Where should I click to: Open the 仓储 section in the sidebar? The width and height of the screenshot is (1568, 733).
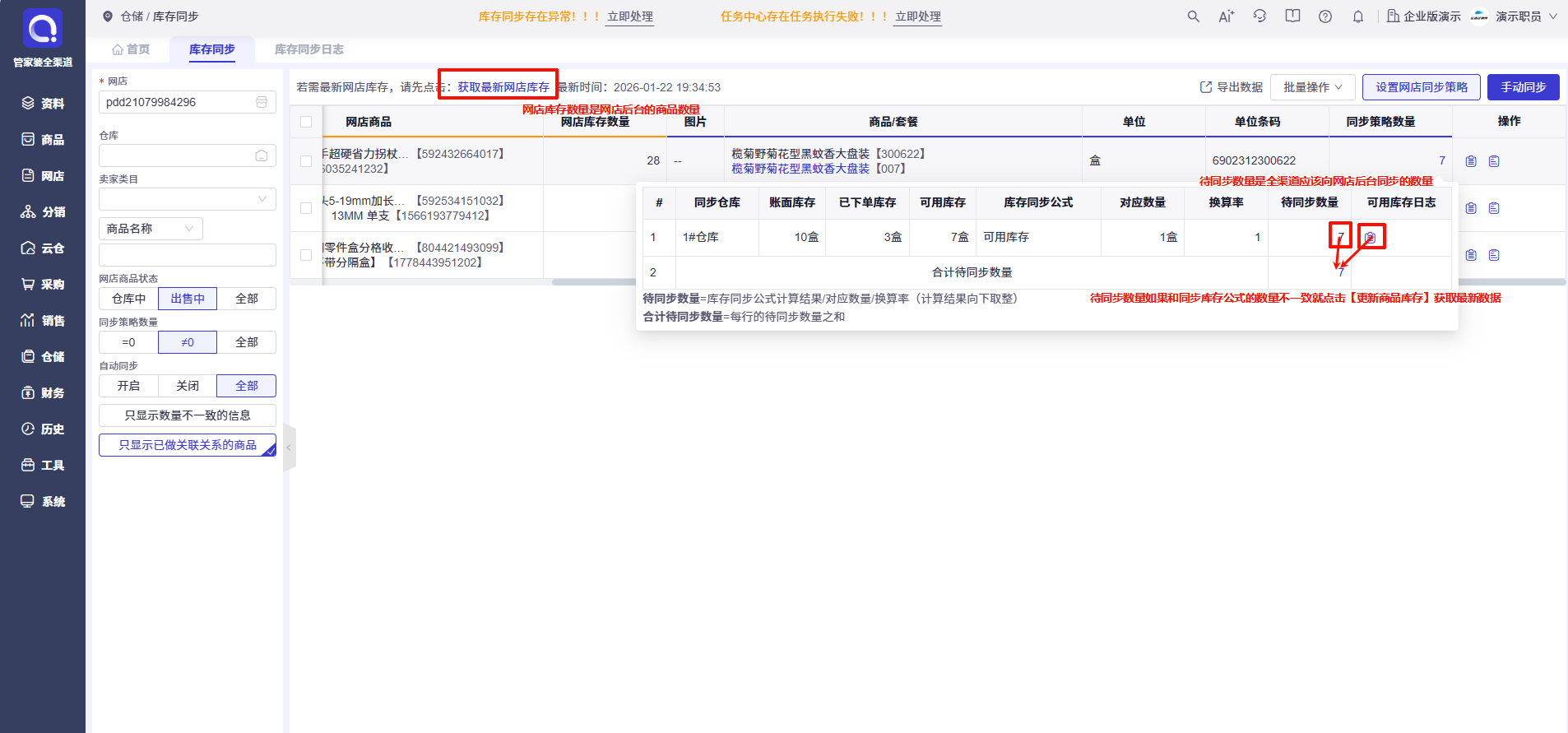(43, 357)
